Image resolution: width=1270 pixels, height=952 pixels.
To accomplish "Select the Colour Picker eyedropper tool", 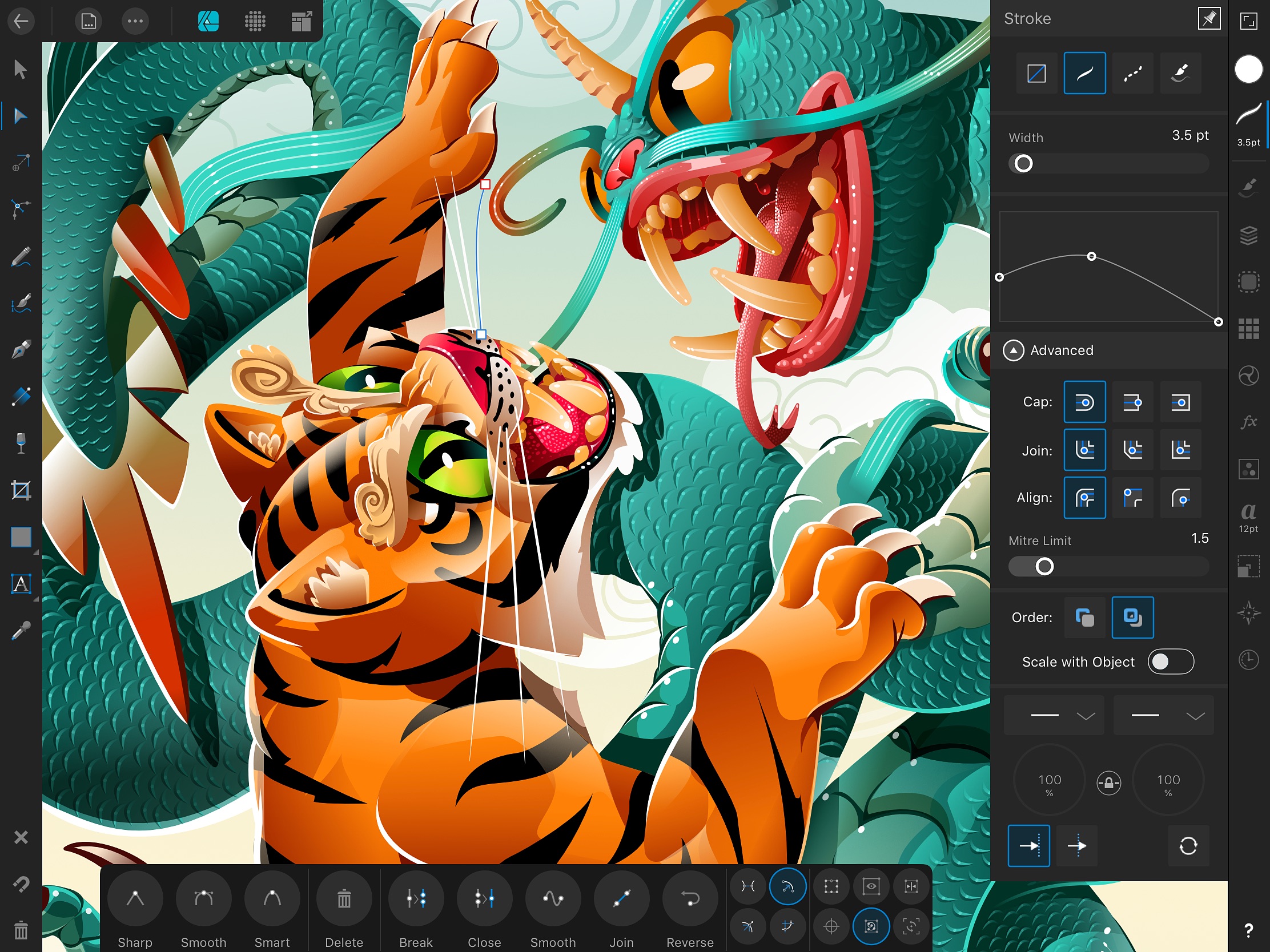I will [x=21, y=631].
